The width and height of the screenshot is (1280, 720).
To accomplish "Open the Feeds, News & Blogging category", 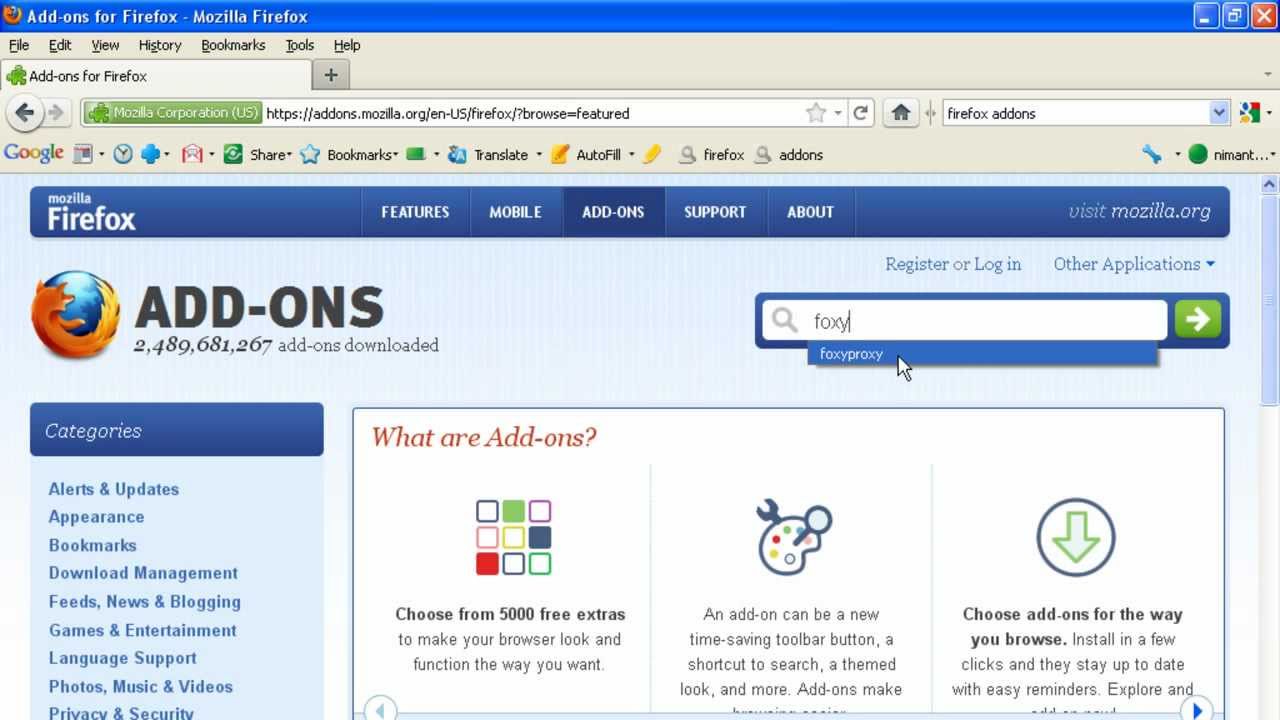I will point(145,602).
